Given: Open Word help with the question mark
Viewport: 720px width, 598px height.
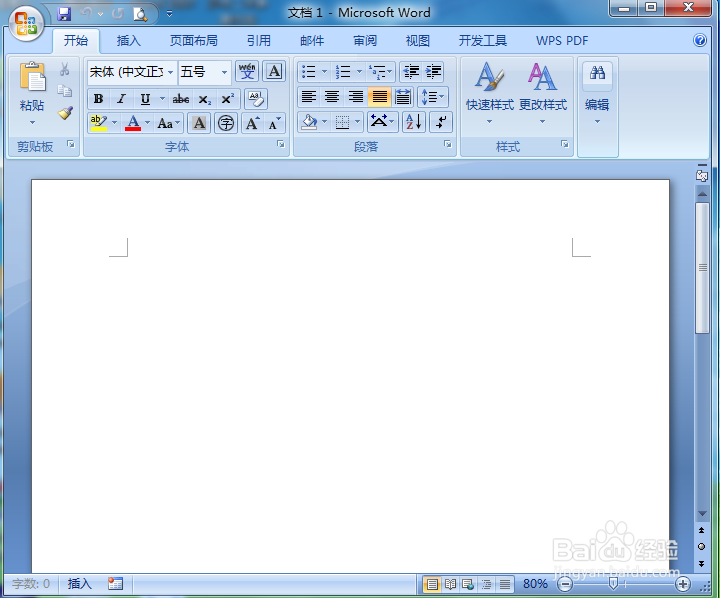Looking at the screenshot, I should (700, 40).
